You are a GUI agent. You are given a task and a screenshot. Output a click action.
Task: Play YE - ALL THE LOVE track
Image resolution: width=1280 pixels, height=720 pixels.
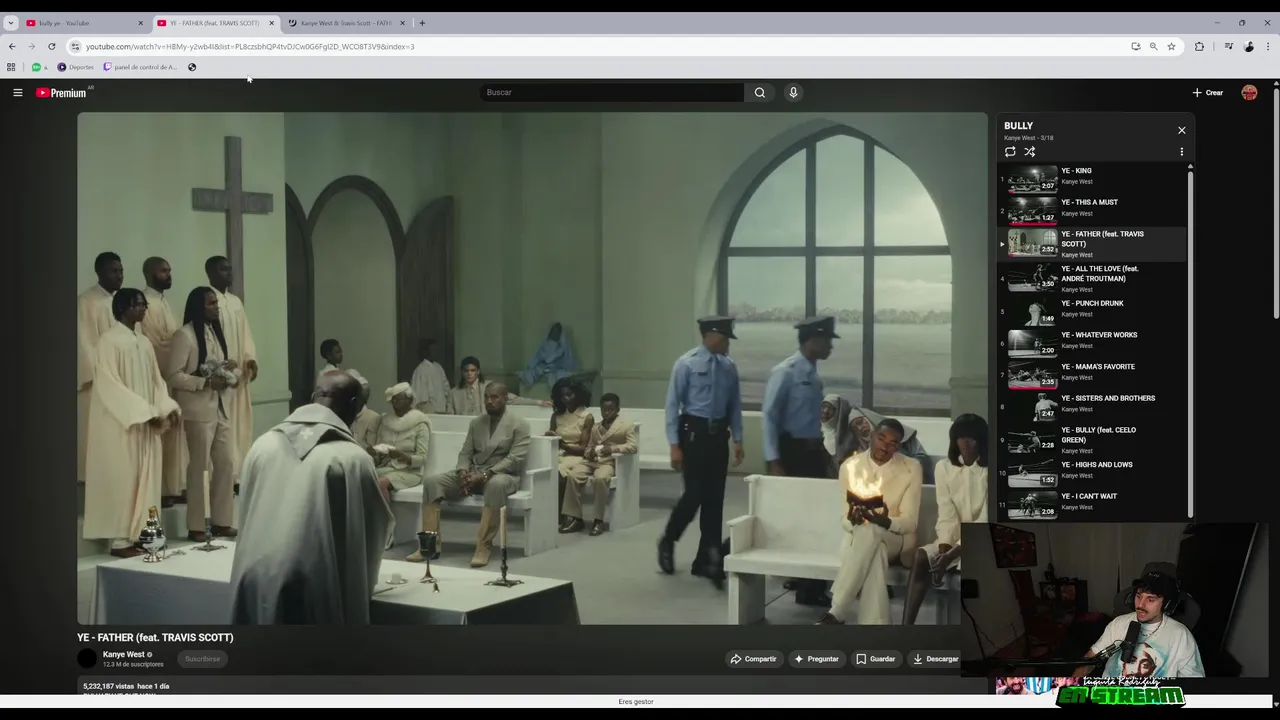point(1091,278)
